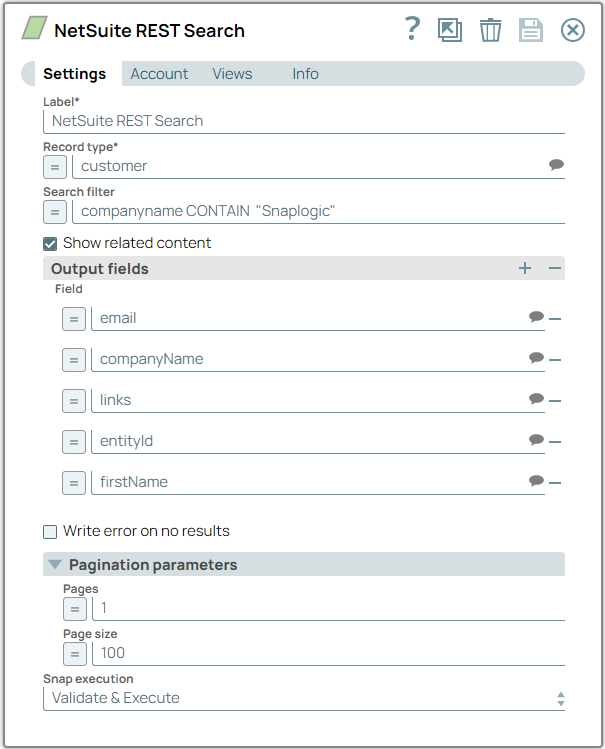This screenshot has height=749, width=605.
Task: Click the Snap execution dropdown arrows
Action: pos(561,699)
